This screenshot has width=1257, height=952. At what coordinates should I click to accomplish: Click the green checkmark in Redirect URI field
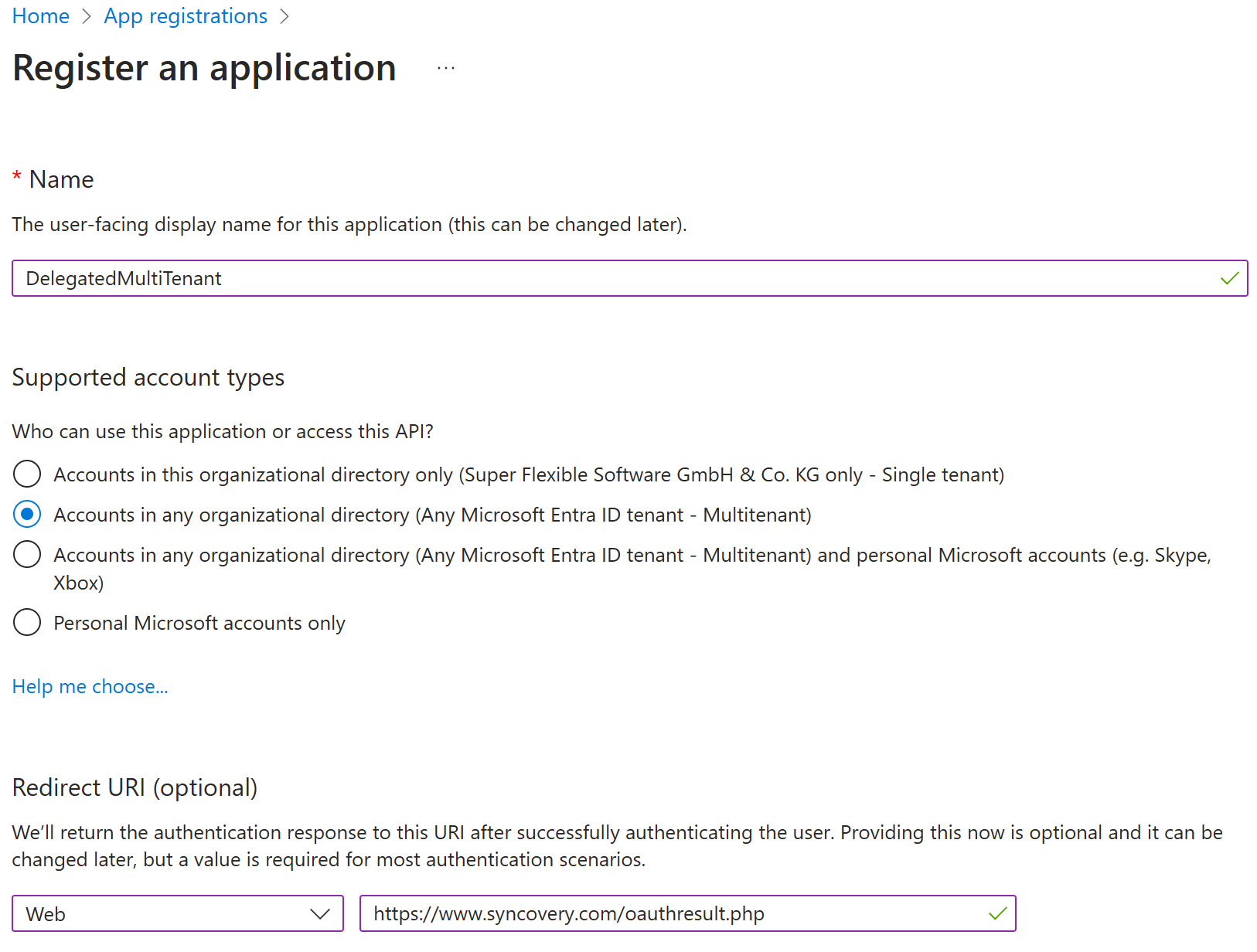[996, 913]
